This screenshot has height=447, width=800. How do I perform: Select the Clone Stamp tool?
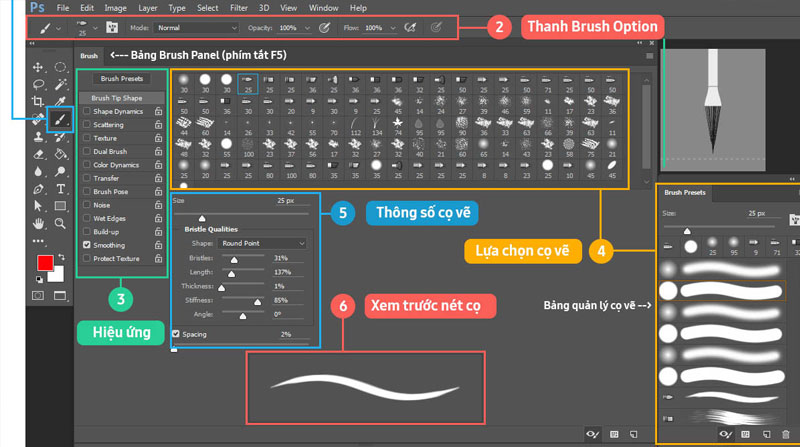(x=38, y=137)
